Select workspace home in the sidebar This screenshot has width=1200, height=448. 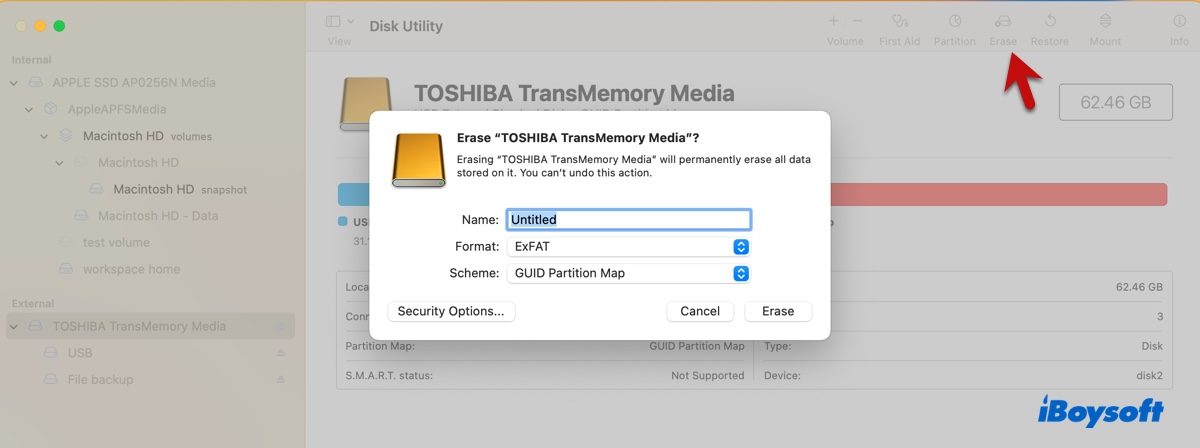pos(130,269)
